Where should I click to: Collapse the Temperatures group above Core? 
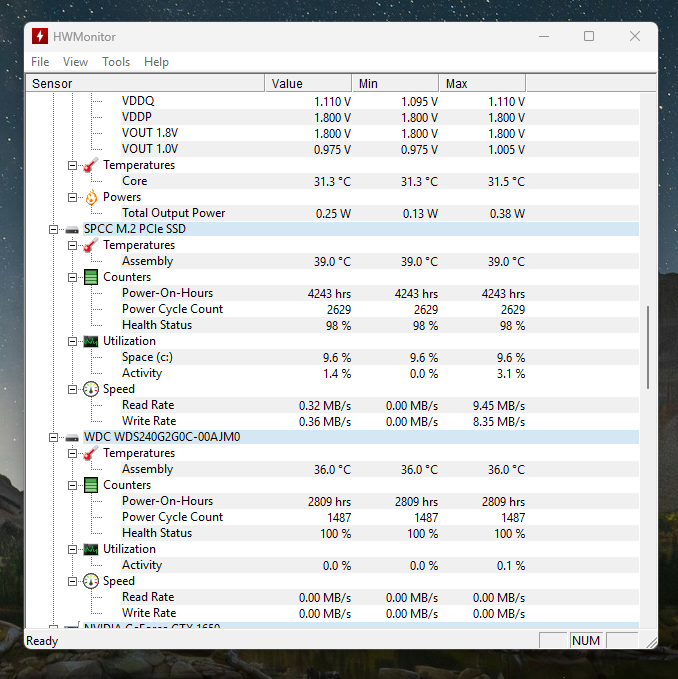pyautogui.click(x=72, y=165)
